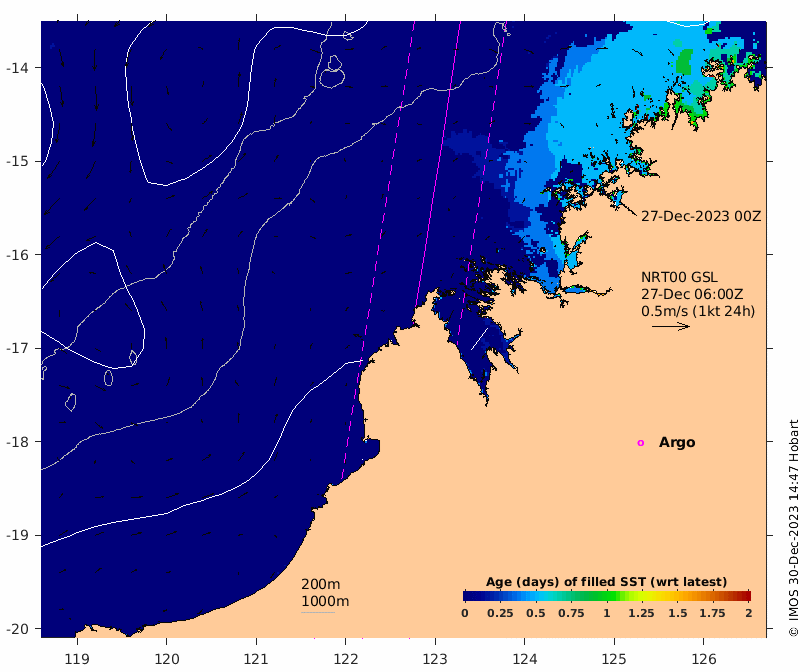Click the colorbar tick label 0.5

[x=536, y=613]
